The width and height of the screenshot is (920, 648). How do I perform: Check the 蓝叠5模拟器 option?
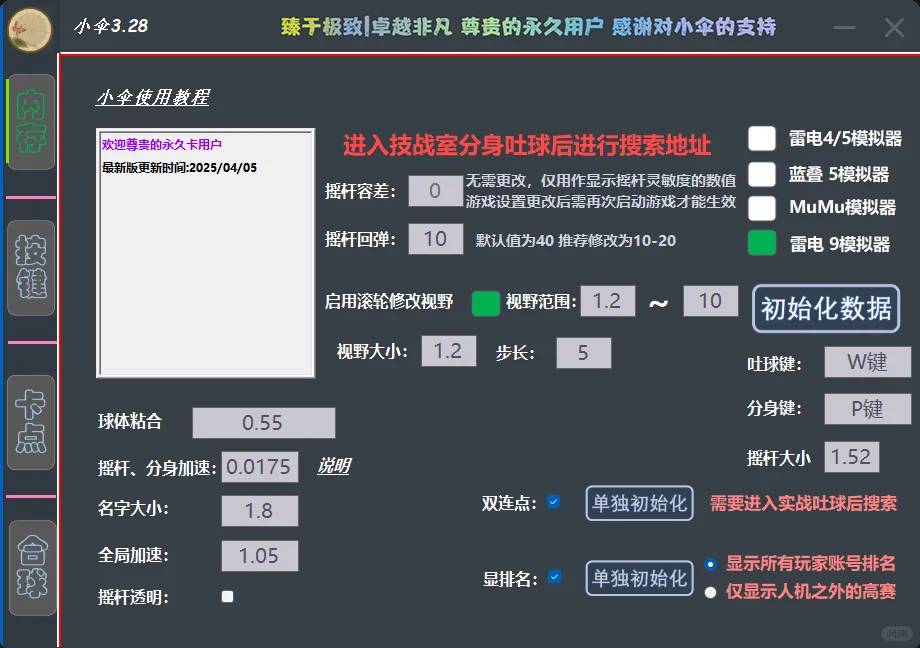764,176
